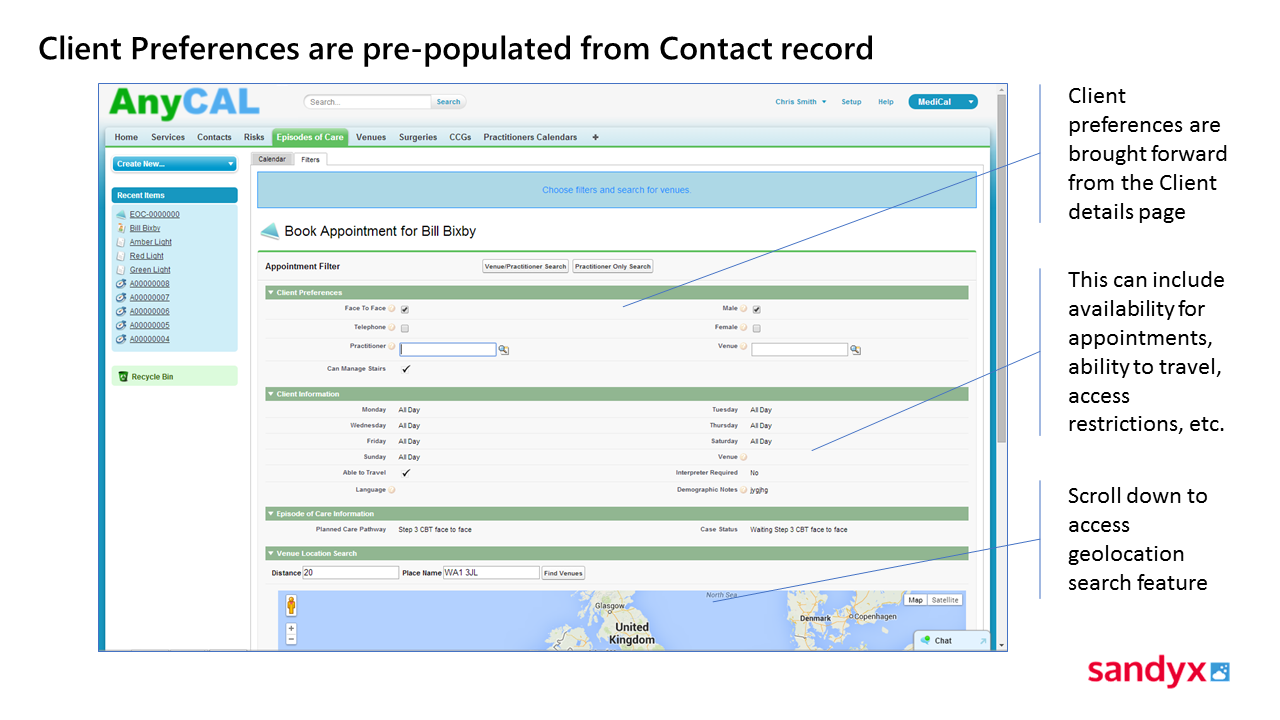Collapse the Episode of Care Information section

(x=270, y=514)
